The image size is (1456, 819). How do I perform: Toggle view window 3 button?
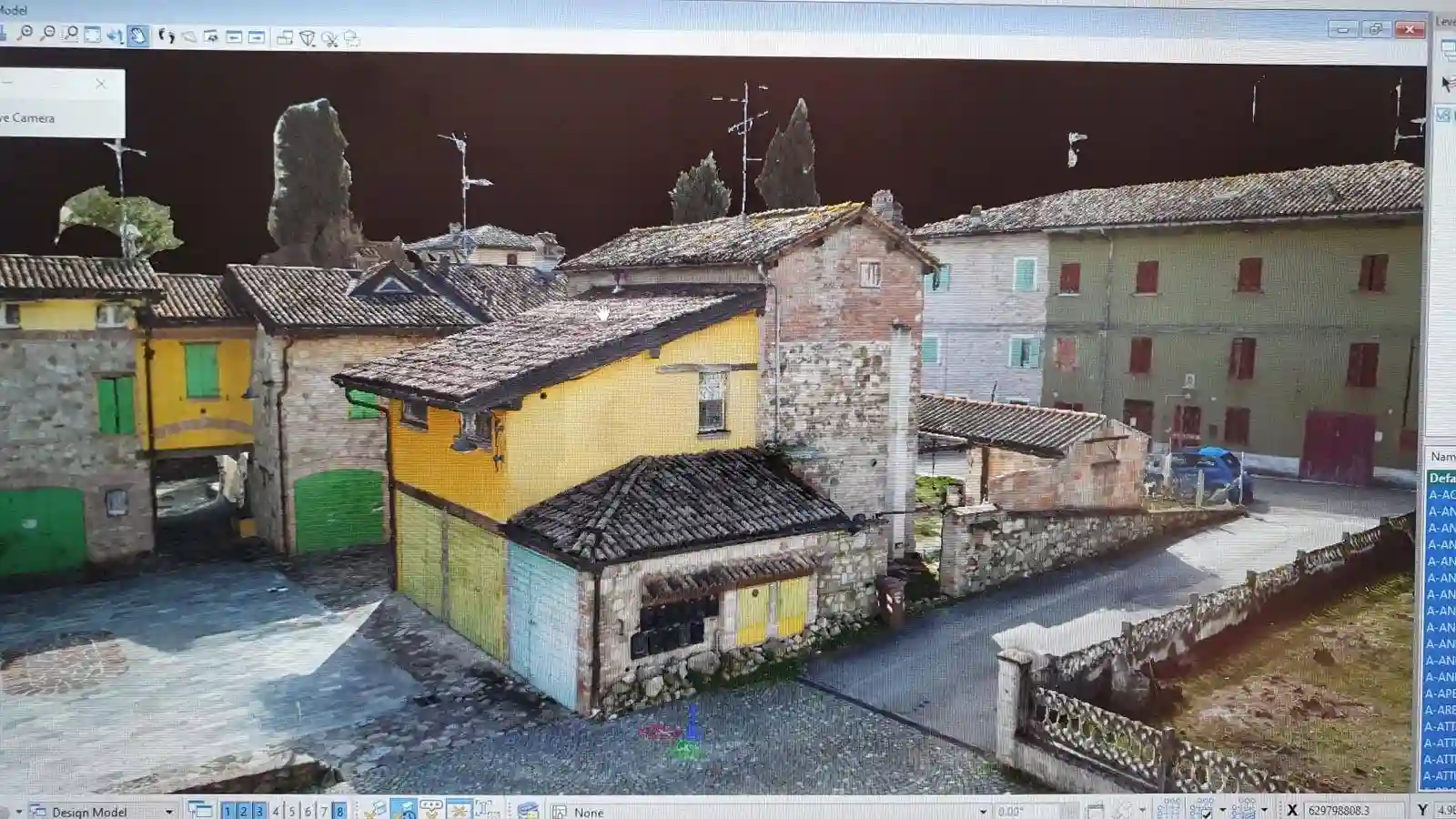coord(259,811)
